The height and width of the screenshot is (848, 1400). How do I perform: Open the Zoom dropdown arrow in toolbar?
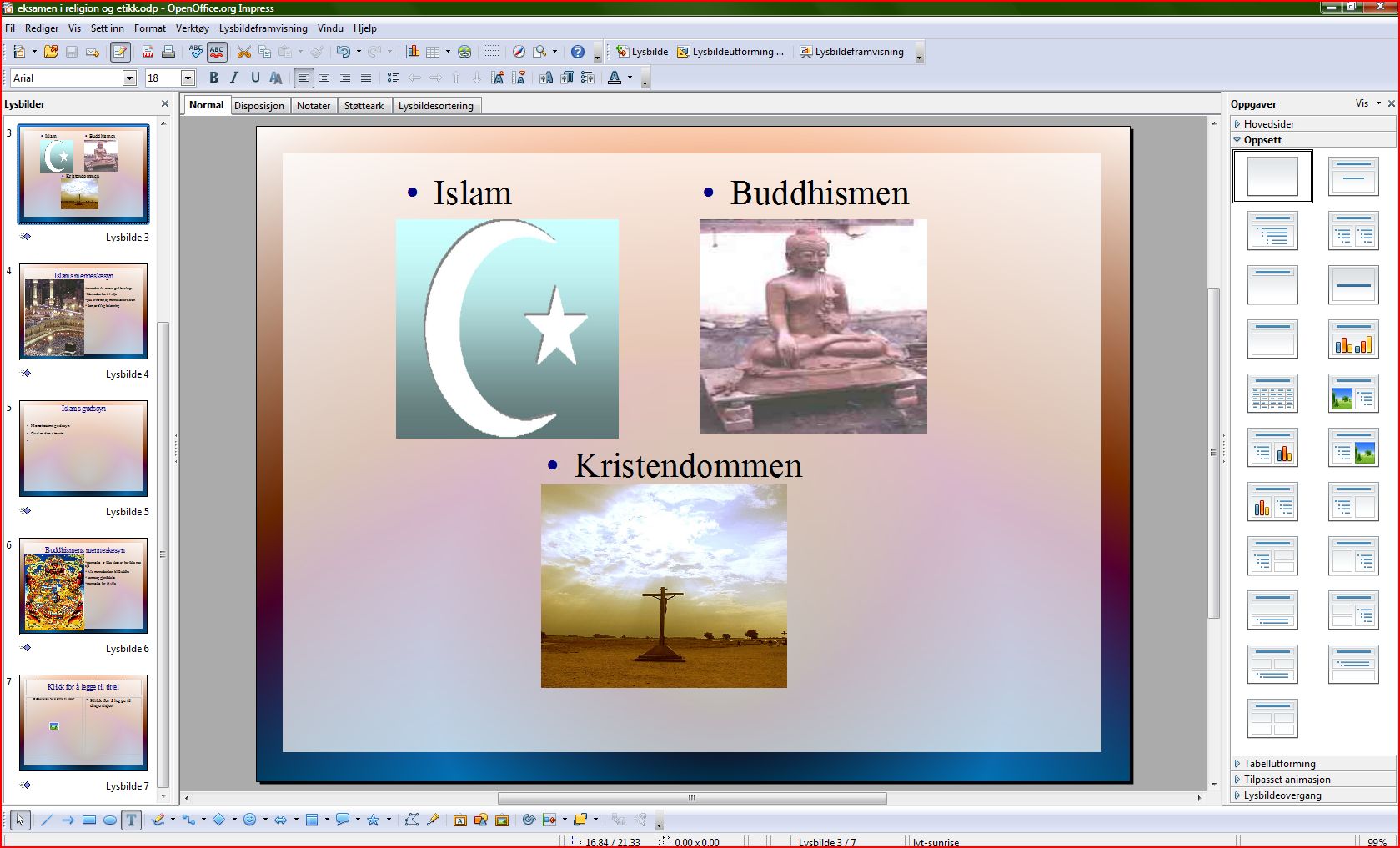coord(554,52)
